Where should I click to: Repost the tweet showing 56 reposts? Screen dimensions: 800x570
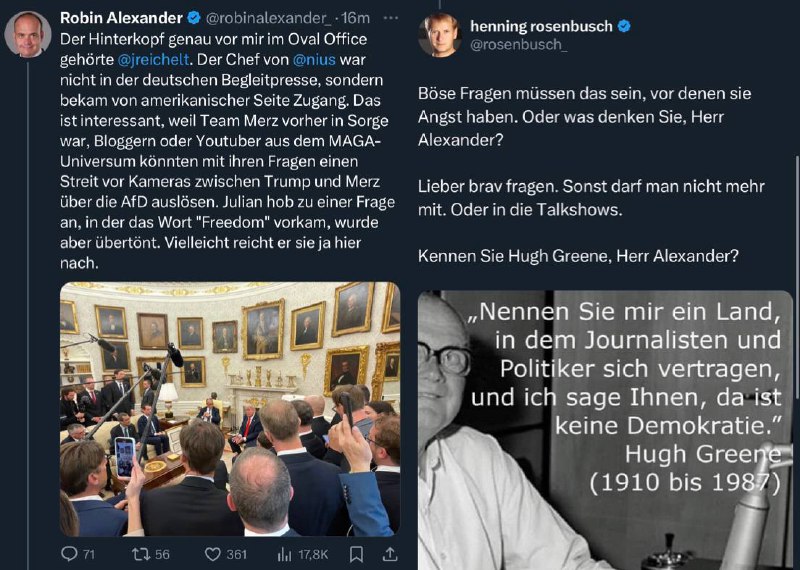coord(141,554)
